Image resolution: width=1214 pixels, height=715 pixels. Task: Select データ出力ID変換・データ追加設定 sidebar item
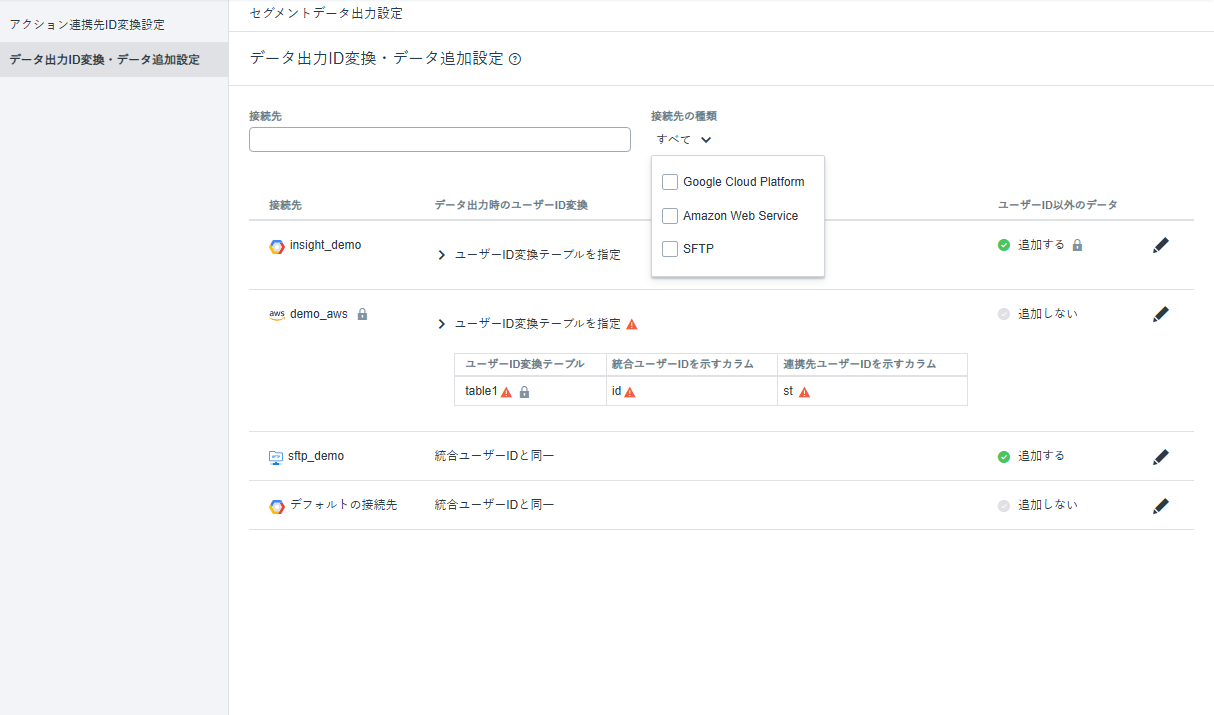point(114,60)
